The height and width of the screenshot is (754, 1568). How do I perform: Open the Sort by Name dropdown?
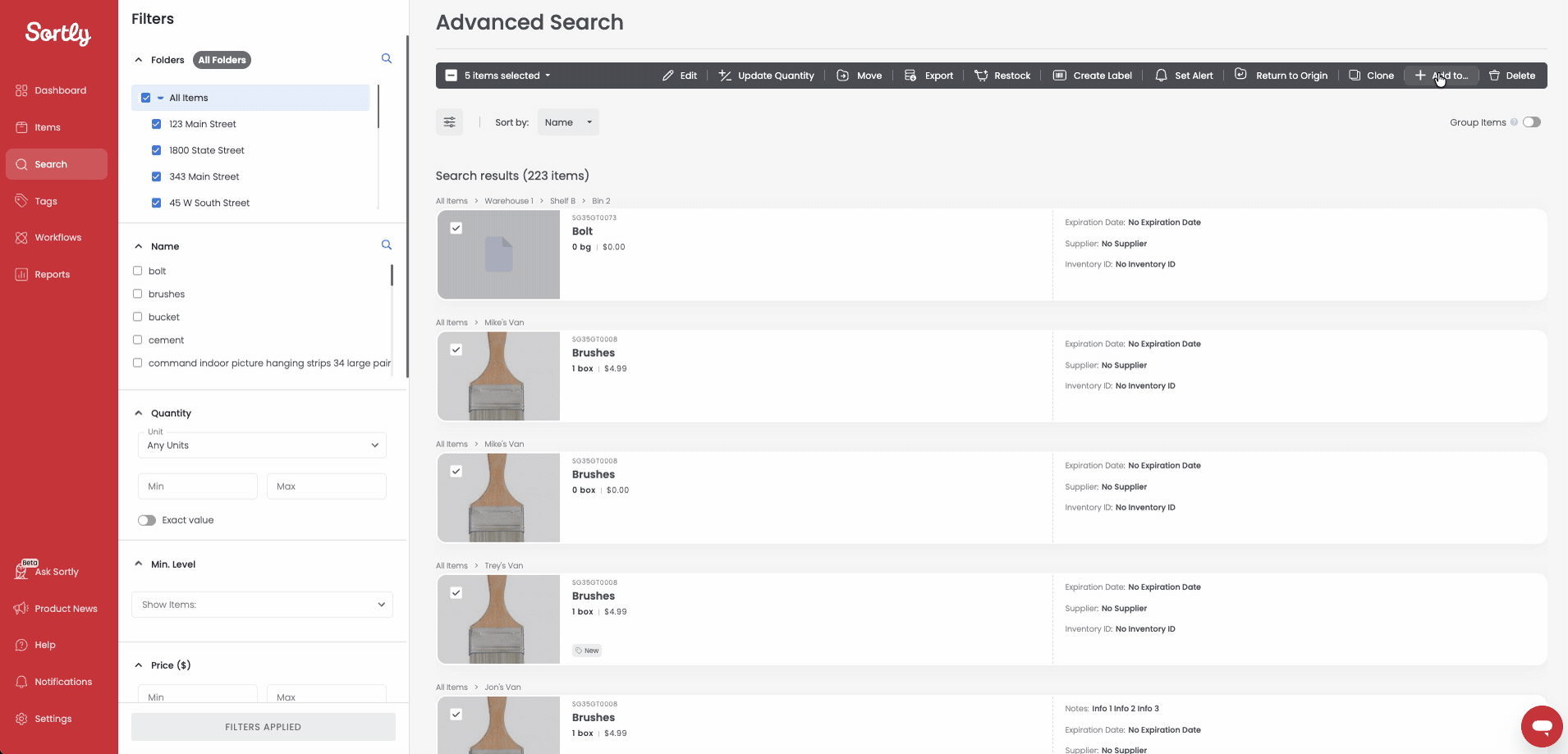click(x=568, y=122)
